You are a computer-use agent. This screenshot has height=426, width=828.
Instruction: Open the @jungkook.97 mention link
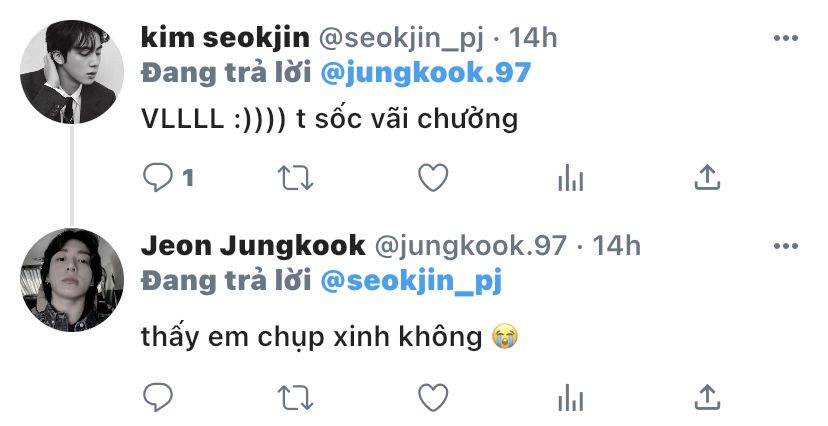coord(426,73)
